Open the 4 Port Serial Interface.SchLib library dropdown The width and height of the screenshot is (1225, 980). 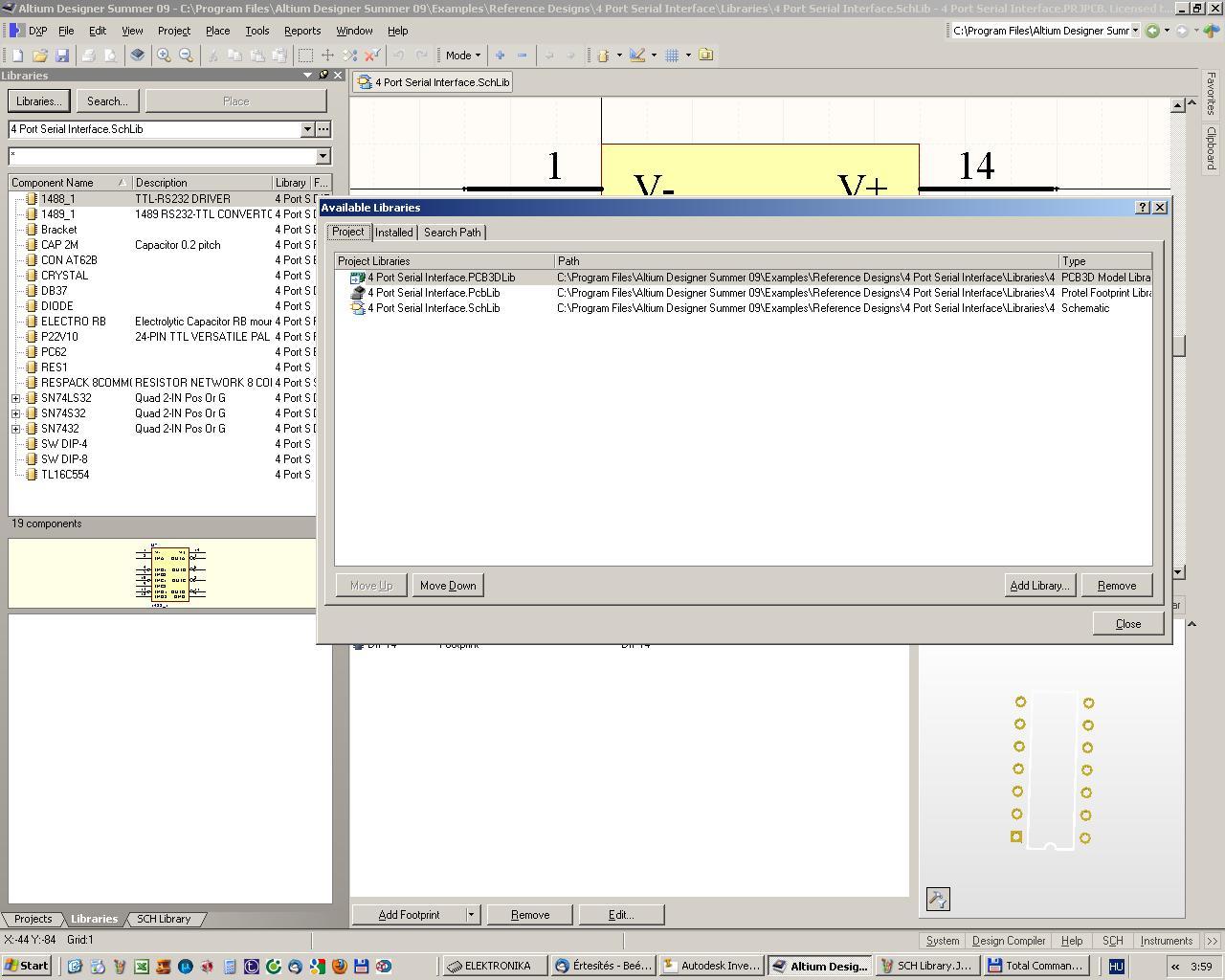[307, 129]
